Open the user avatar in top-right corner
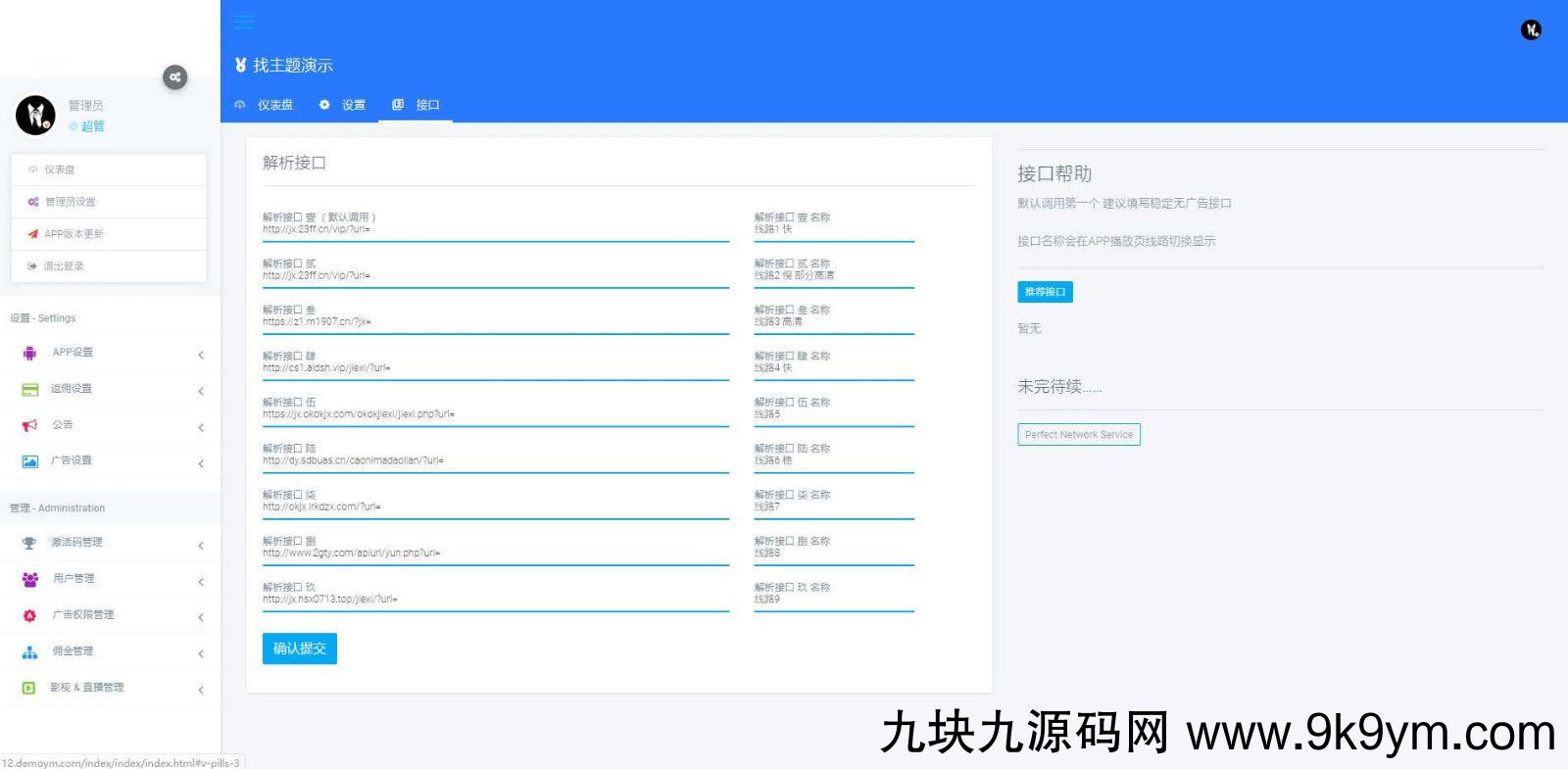Screen dimensions: 1568x769 [x=1530, y=30]
